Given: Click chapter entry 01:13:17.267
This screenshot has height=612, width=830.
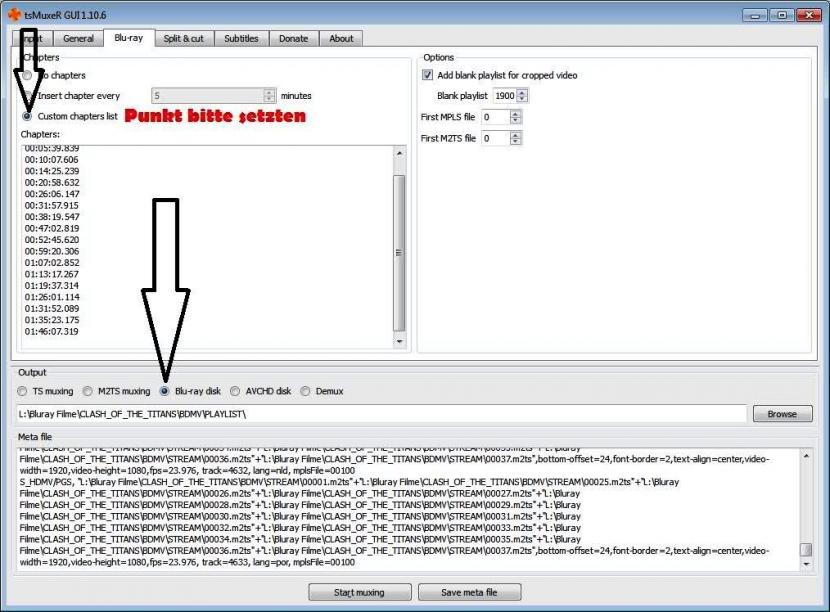Looking at the screenshot, I should tap(51, 274).
